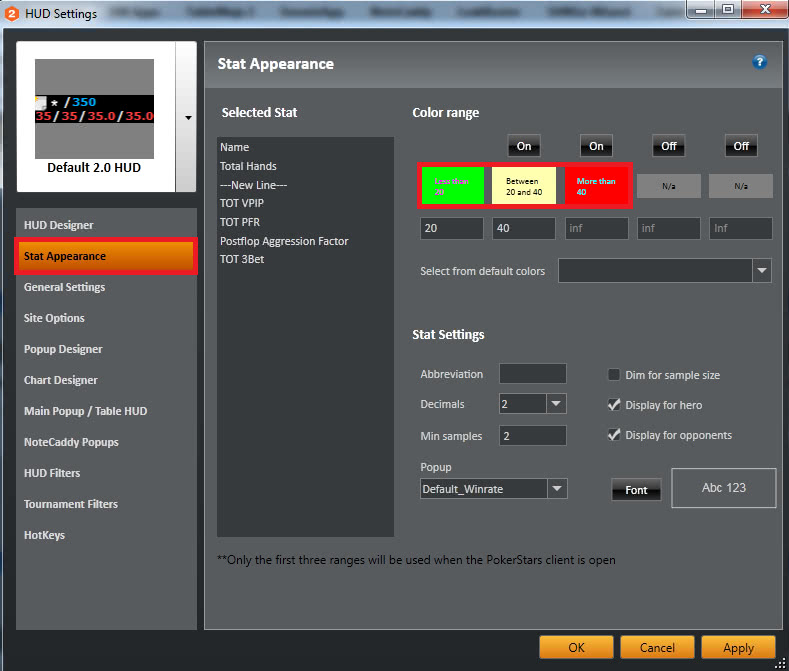The width and height of the screenshot is (789, 671).
Task: Open the HUD profile selector dropdown arrow
Action: 187,117
